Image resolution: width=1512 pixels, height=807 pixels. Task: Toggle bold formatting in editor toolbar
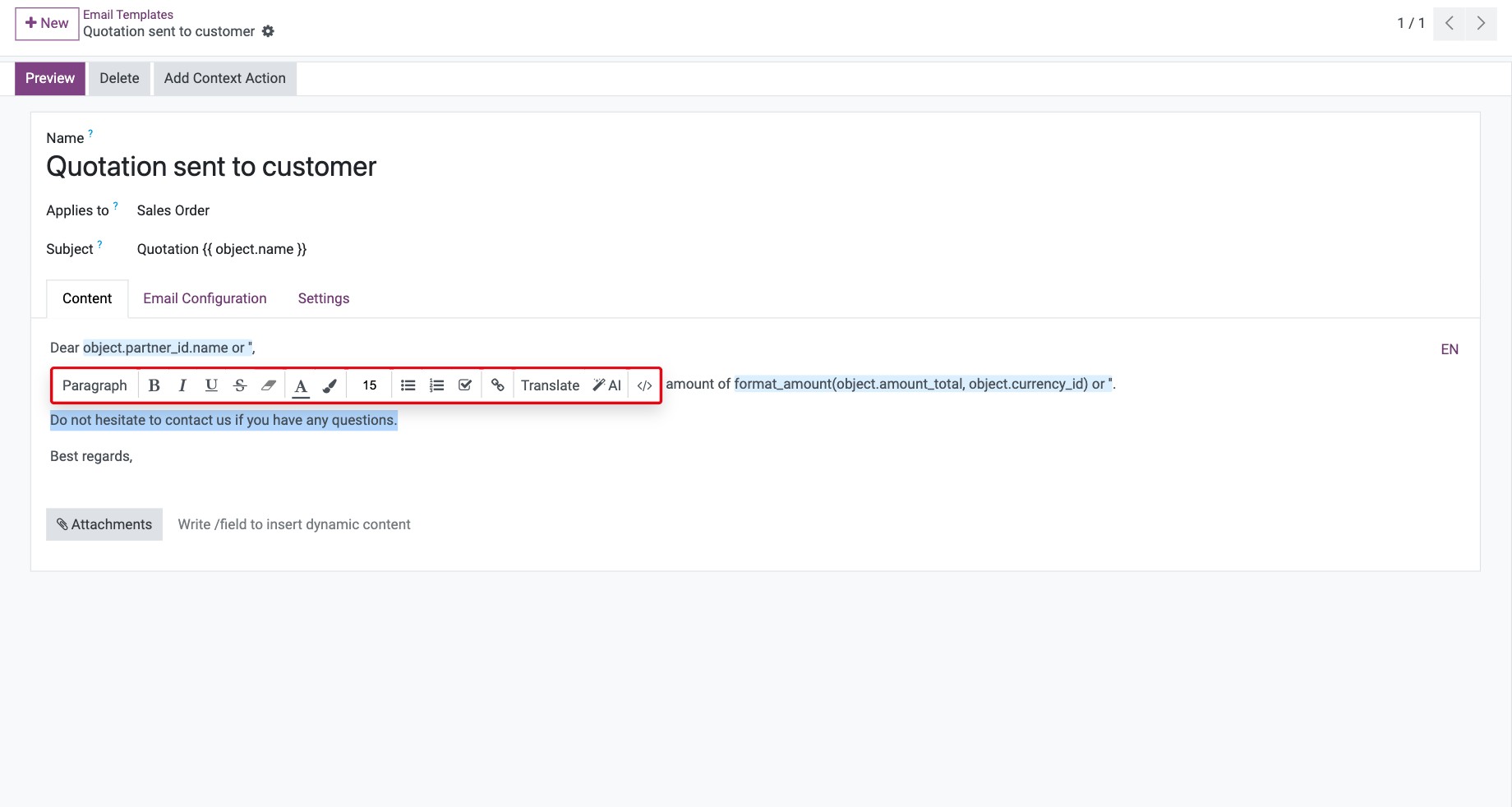154,385
